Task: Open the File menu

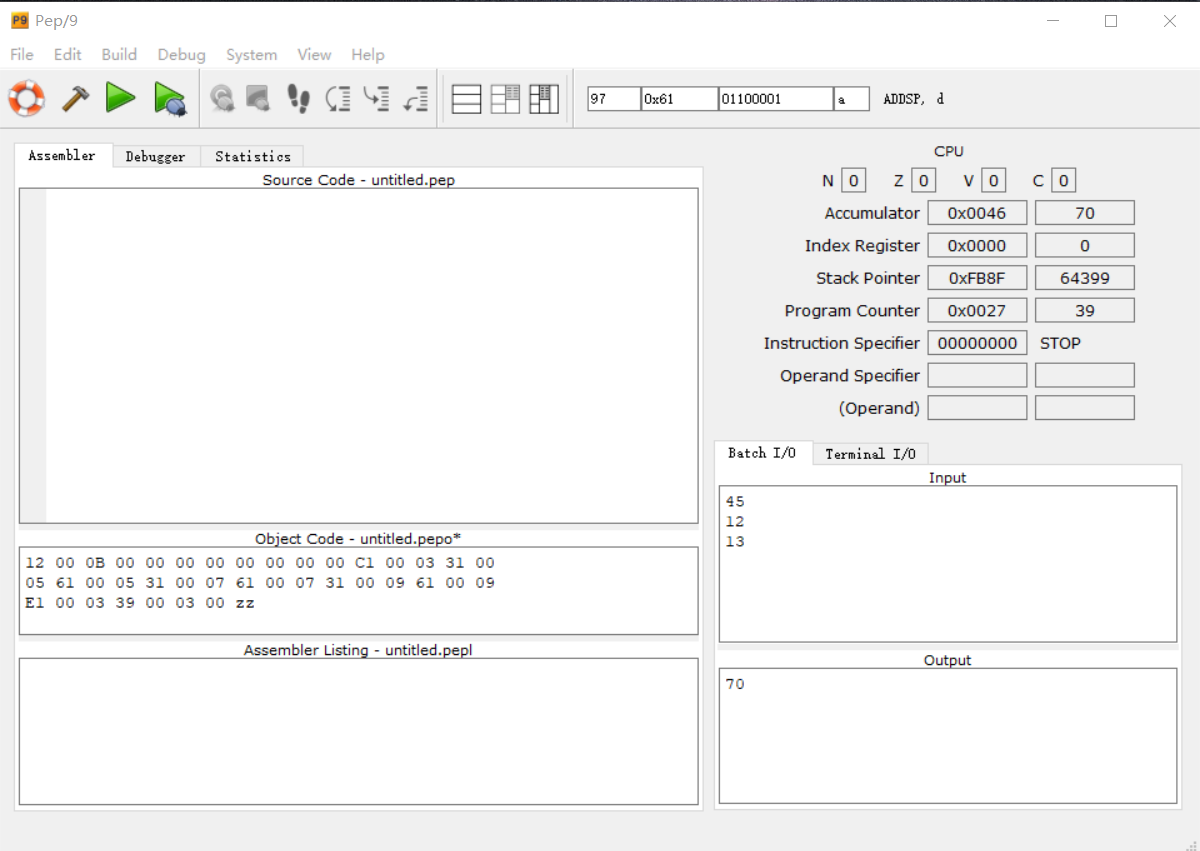Action: point(21,55)
